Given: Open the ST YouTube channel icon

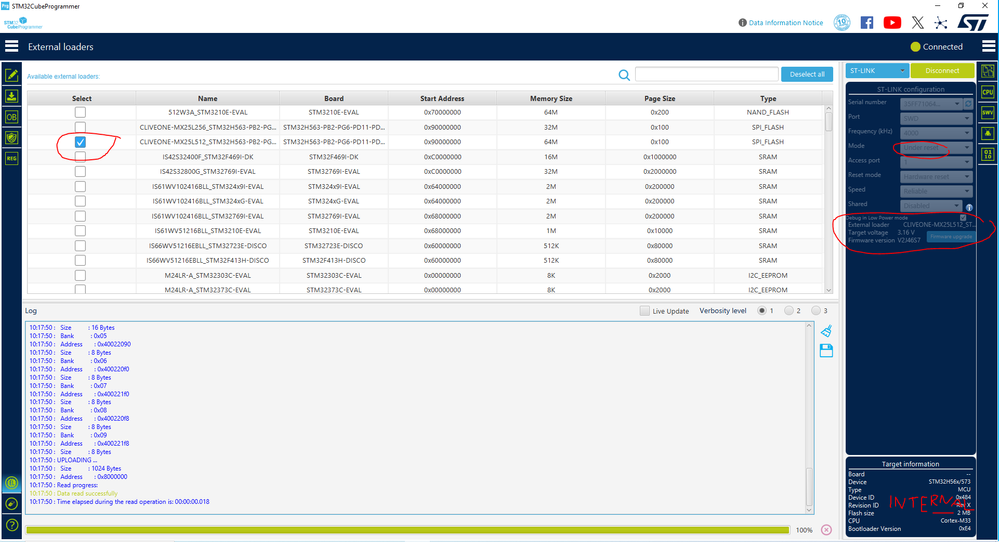Looking at the screenshot, I should [x=892, y=22].
